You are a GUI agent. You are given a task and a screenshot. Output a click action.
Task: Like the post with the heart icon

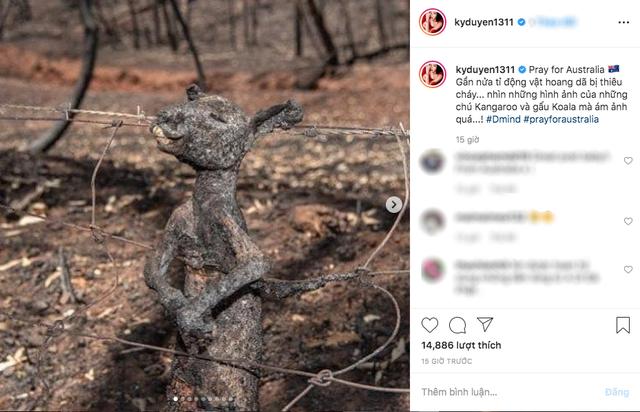430,325
